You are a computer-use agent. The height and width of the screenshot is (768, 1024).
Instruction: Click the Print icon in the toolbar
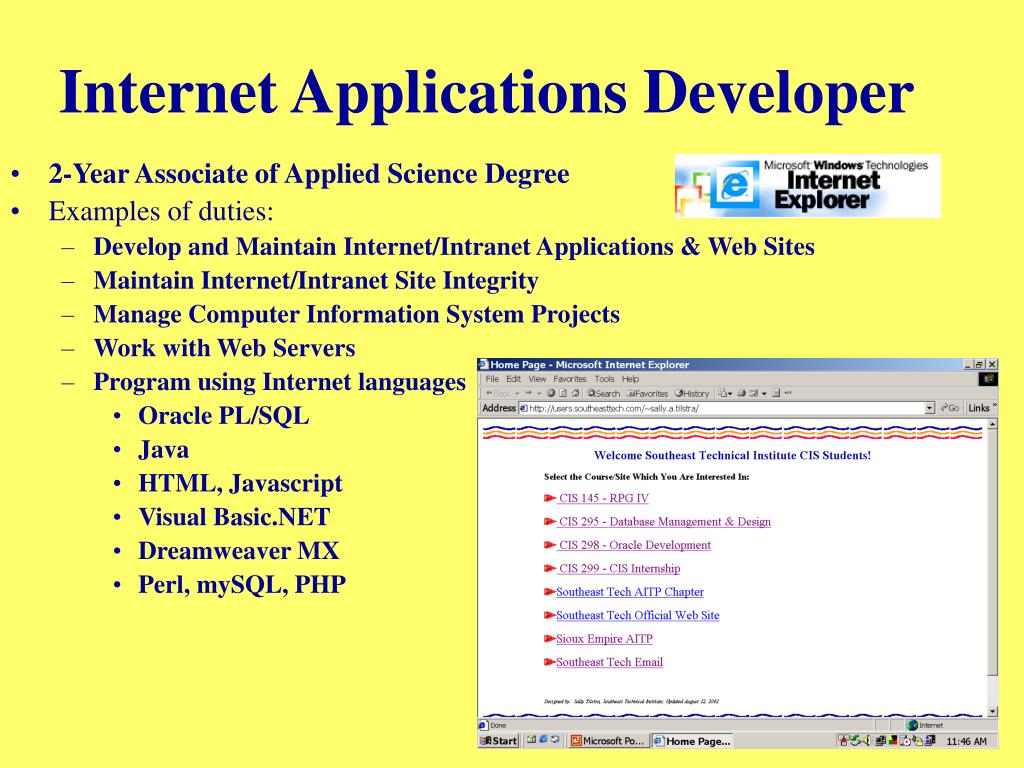coord(741,393)
